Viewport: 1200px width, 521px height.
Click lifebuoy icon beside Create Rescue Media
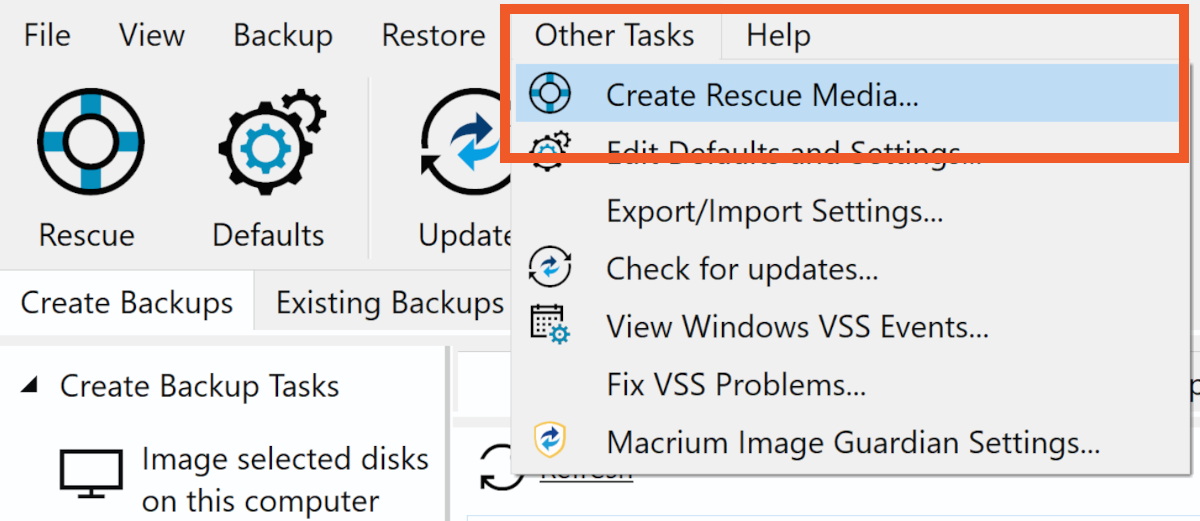(549, 95)
